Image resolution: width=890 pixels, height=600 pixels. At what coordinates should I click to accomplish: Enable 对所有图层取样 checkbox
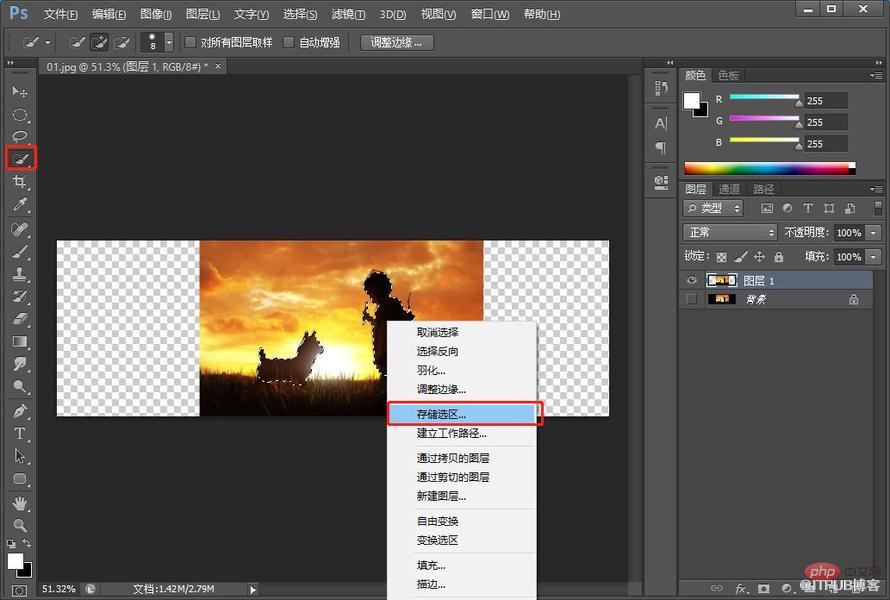click(191, 42)
